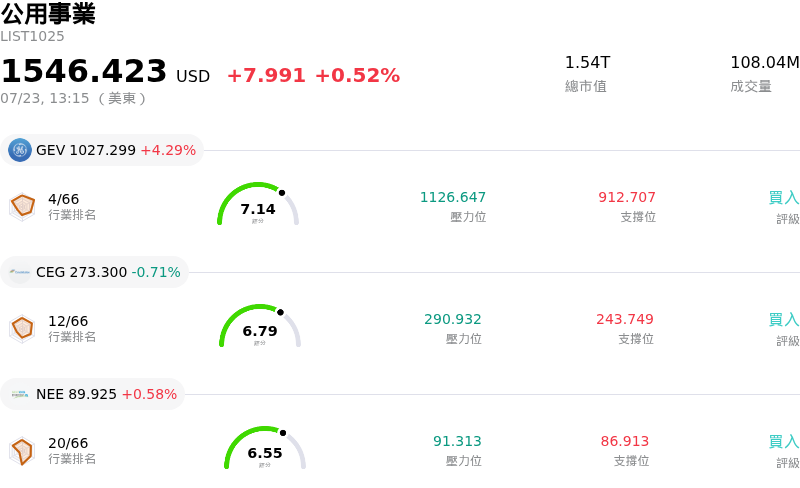800x488 pixels.
Task: Click the NEE 6.55 score gauge
Action: 265,448
